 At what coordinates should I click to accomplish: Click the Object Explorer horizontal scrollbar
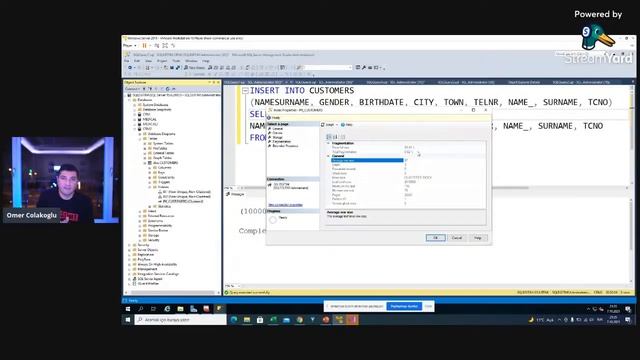click(x=172, y=293)
